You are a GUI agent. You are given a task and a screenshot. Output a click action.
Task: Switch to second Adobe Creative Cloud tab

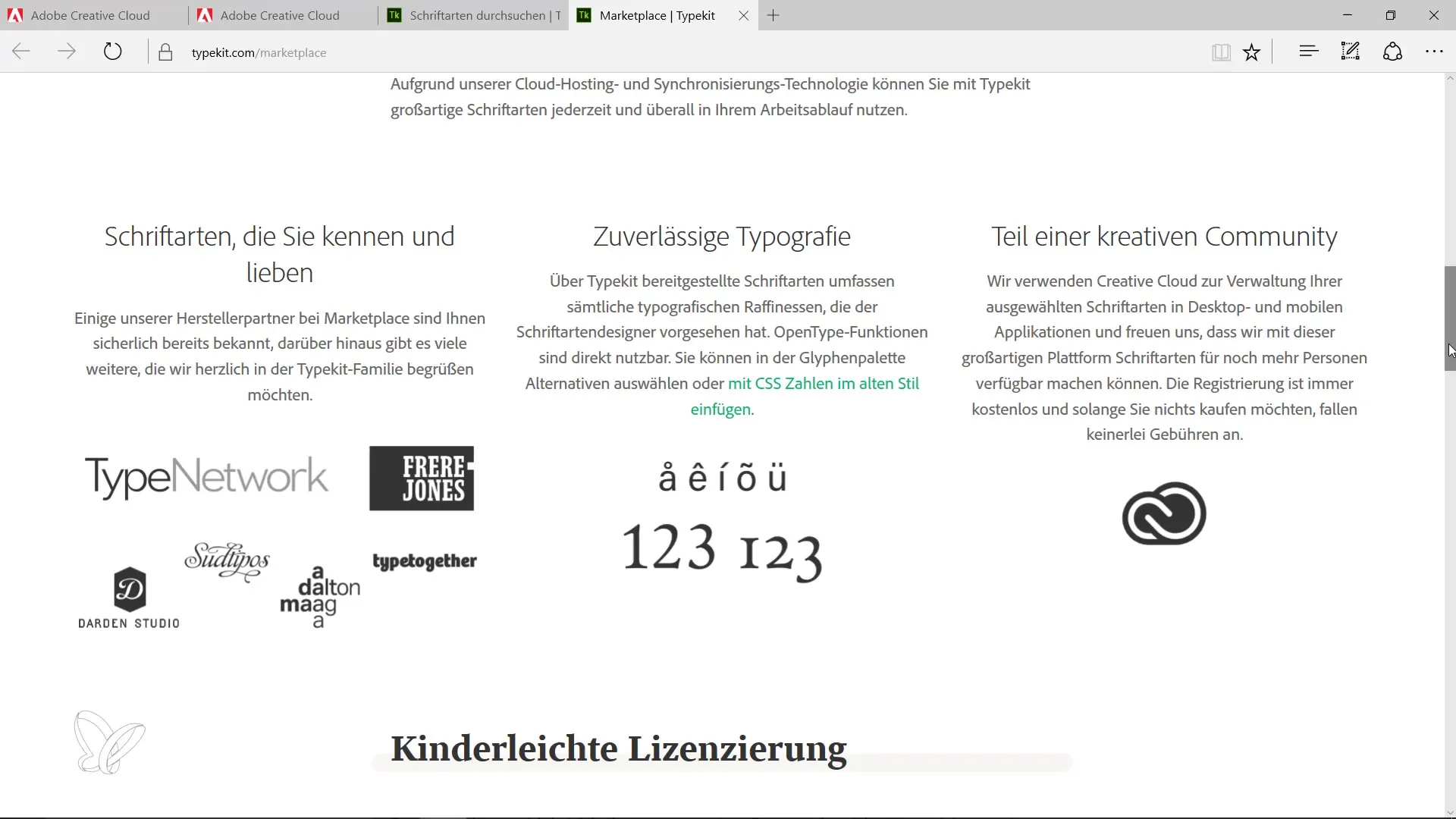284,15
